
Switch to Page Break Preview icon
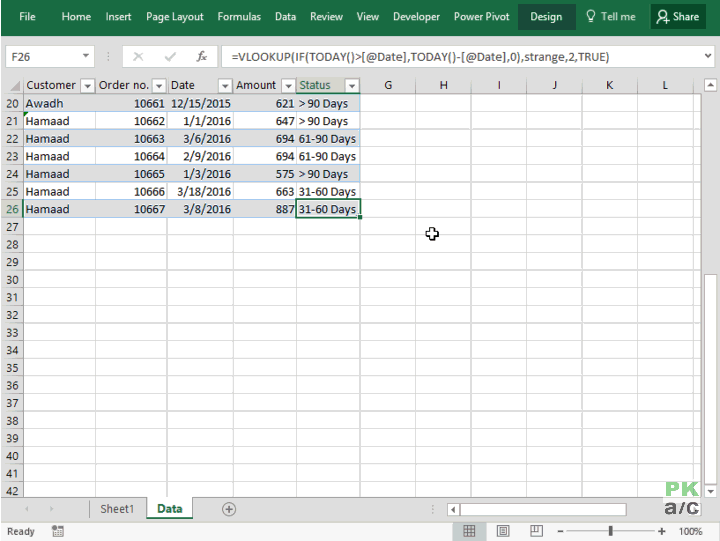536,531
